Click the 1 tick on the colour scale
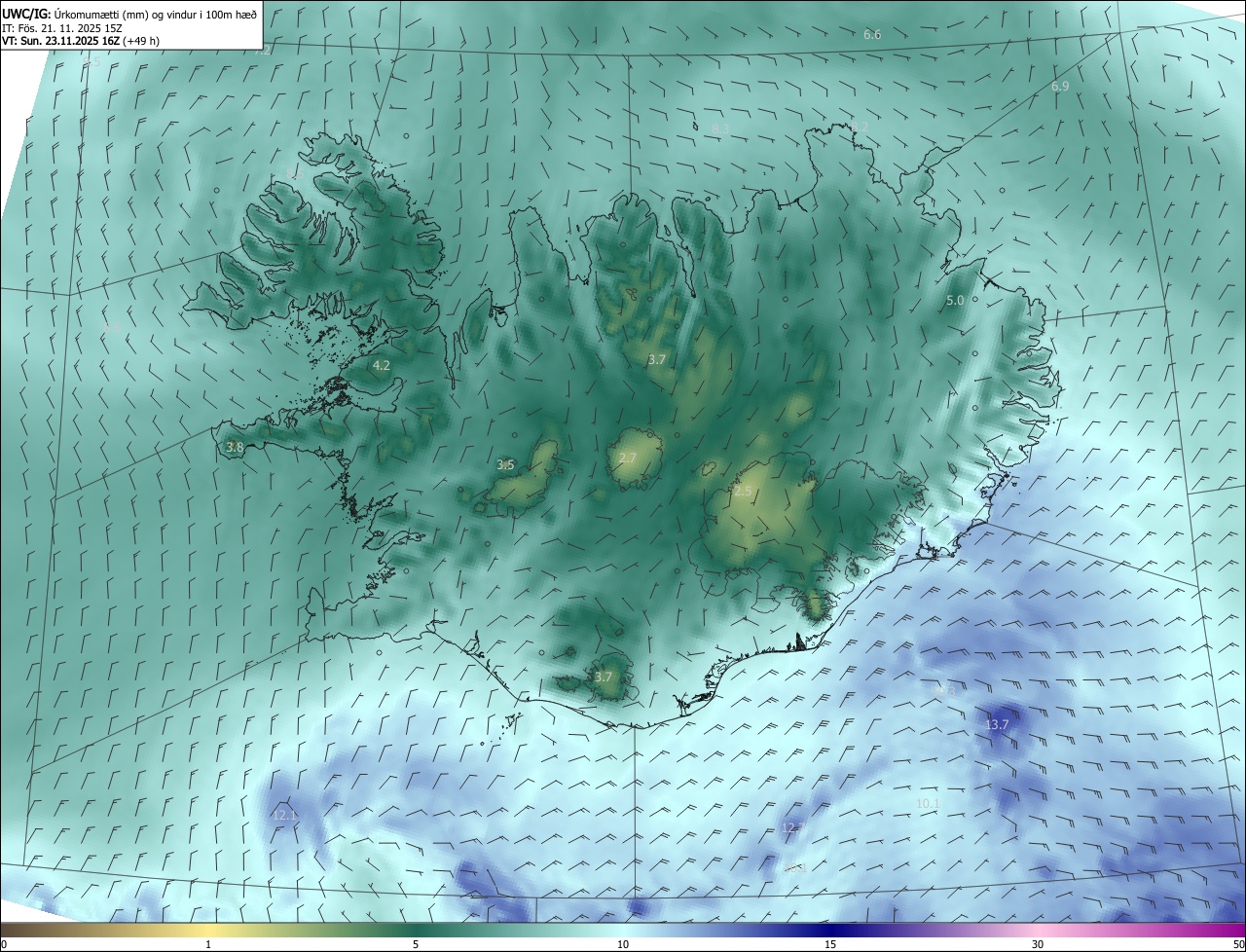Viewport: 1246px width, 952px height. click(x=208, y=944)
